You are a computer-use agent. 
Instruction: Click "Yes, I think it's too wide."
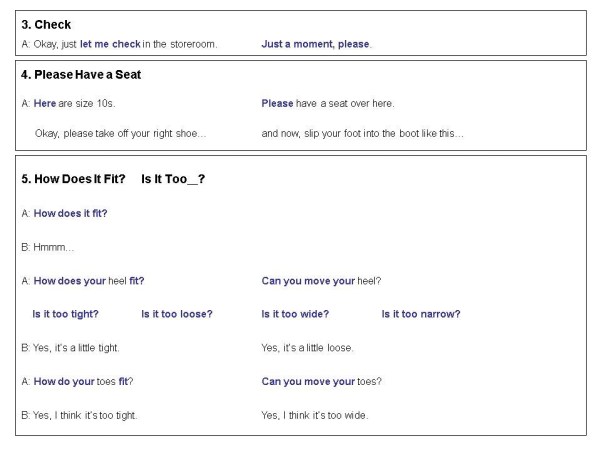[315, 415]
